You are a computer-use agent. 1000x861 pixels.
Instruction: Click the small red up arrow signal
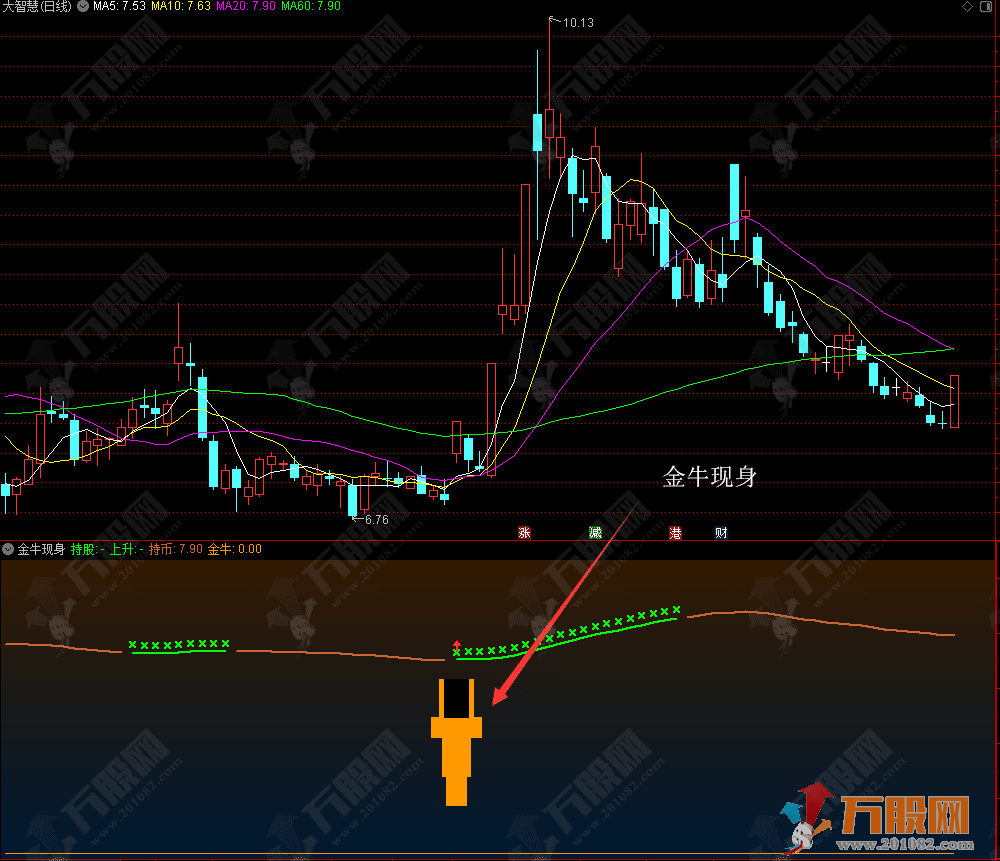pos(457,644)
